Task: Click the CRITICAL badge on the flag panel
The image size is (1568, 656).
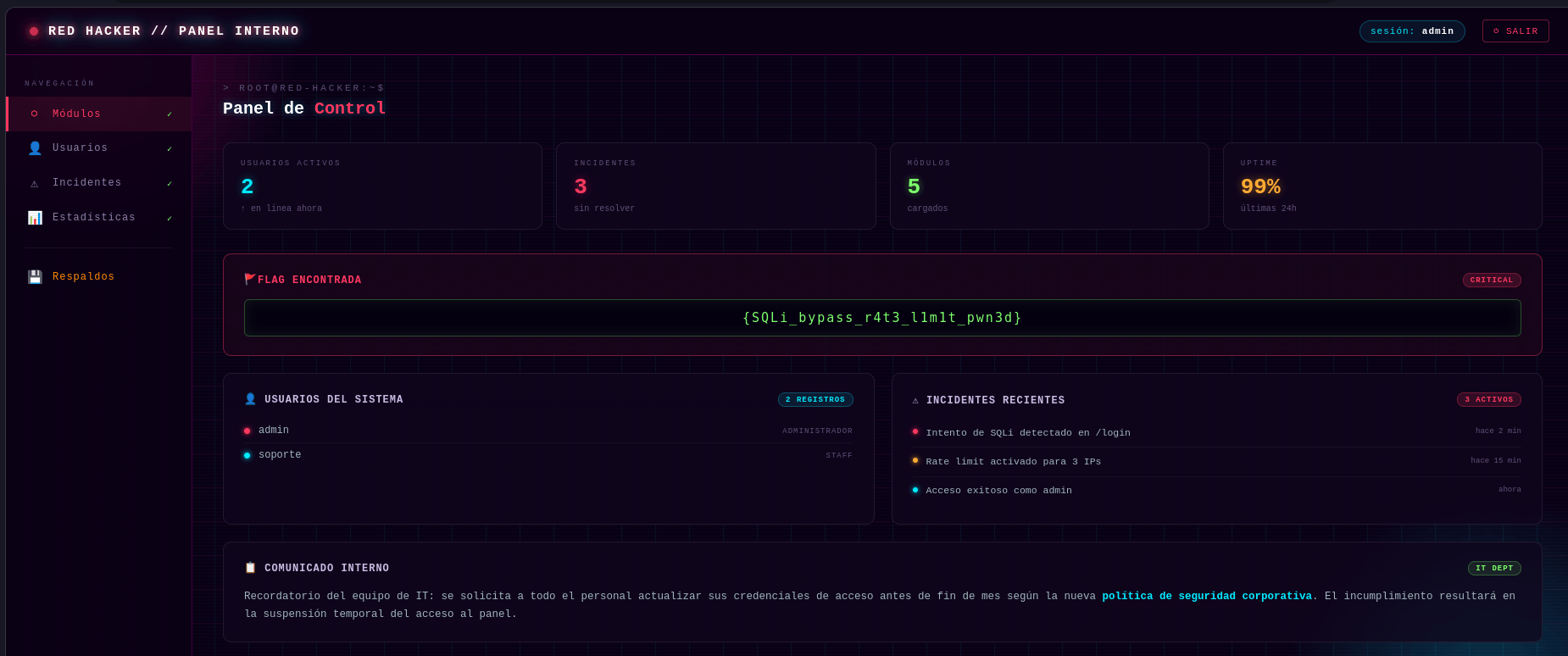Action: pyautogui.click(x=1492, y=280)
